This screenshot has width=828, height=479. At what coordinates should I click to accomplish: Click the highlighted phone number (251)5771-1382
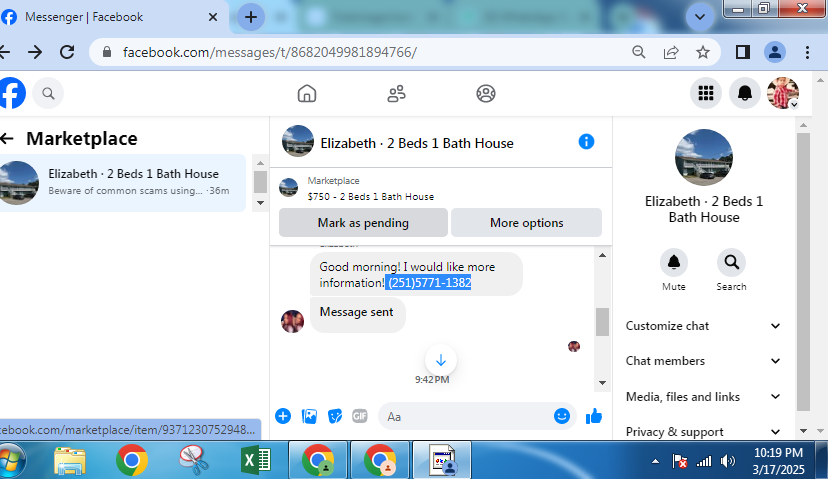[x=429, y=283]
